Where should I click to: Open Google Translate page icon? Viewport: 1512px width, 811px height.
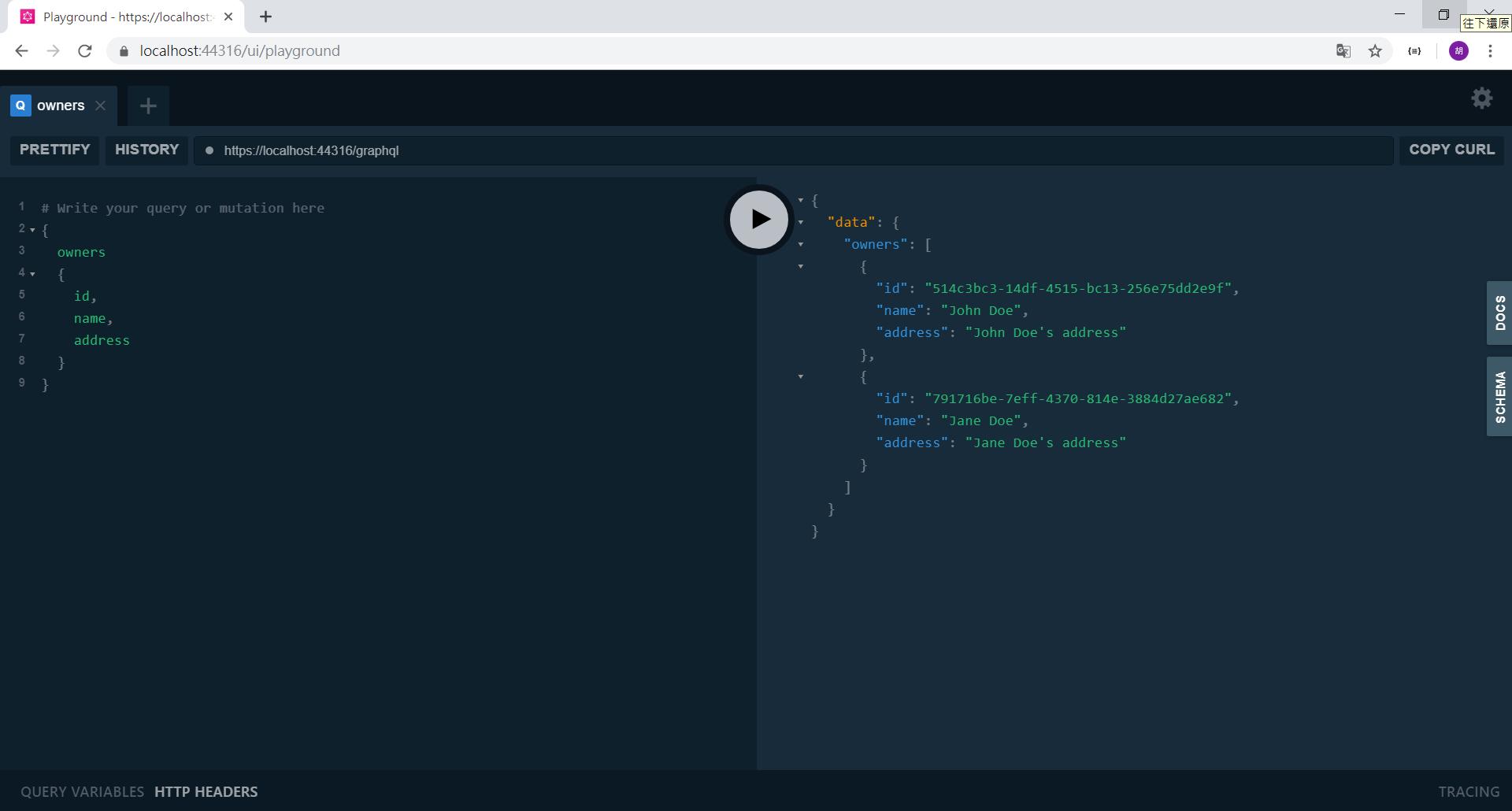click(x=1343, y=50)
